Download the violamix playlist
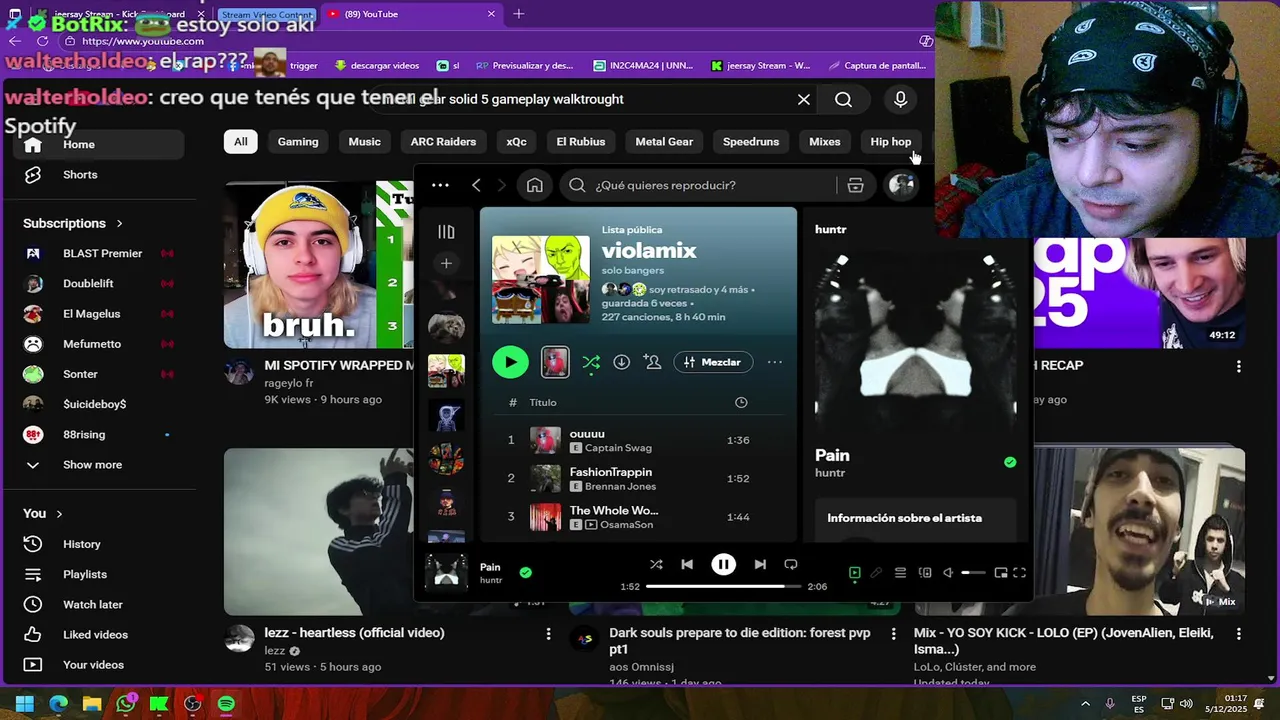The image size is (1280, 720). [x=621, y=362]
